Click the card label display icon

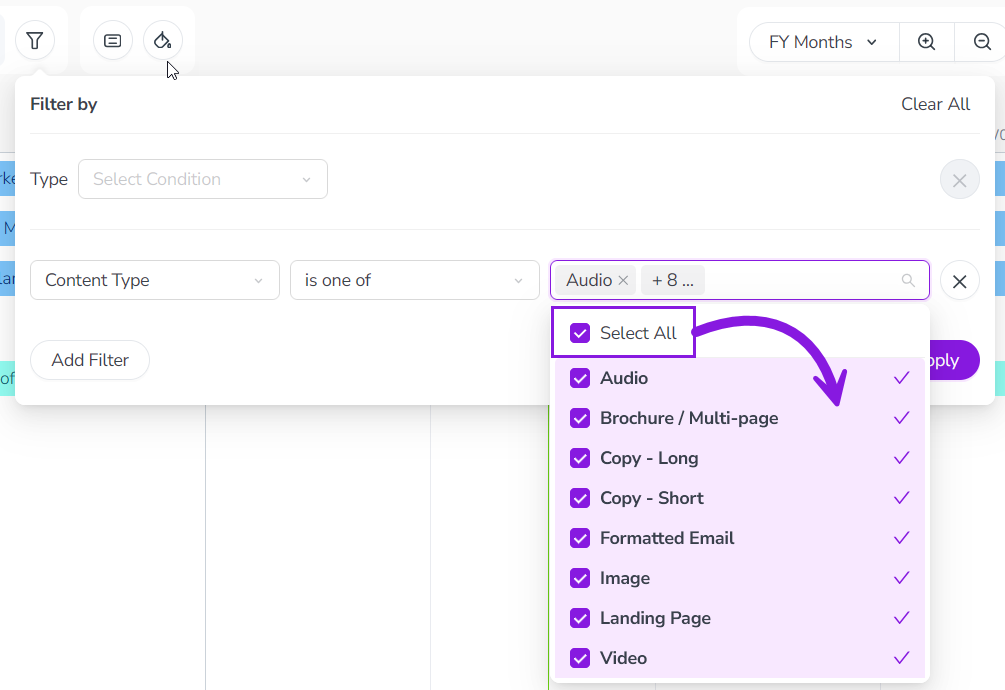point(113,41)
